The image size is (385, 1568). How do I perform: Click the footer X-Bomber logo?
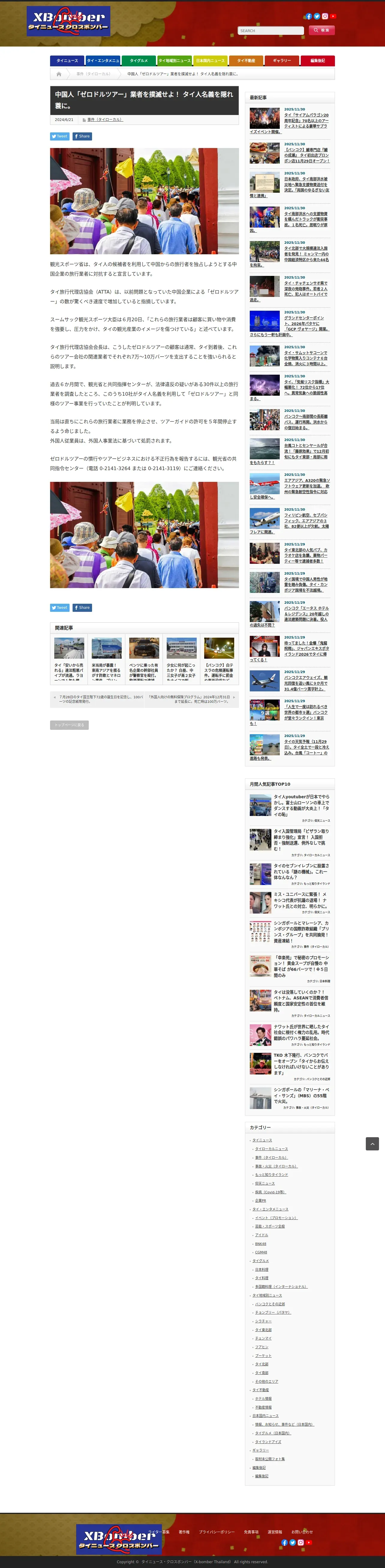[119, 1539]
